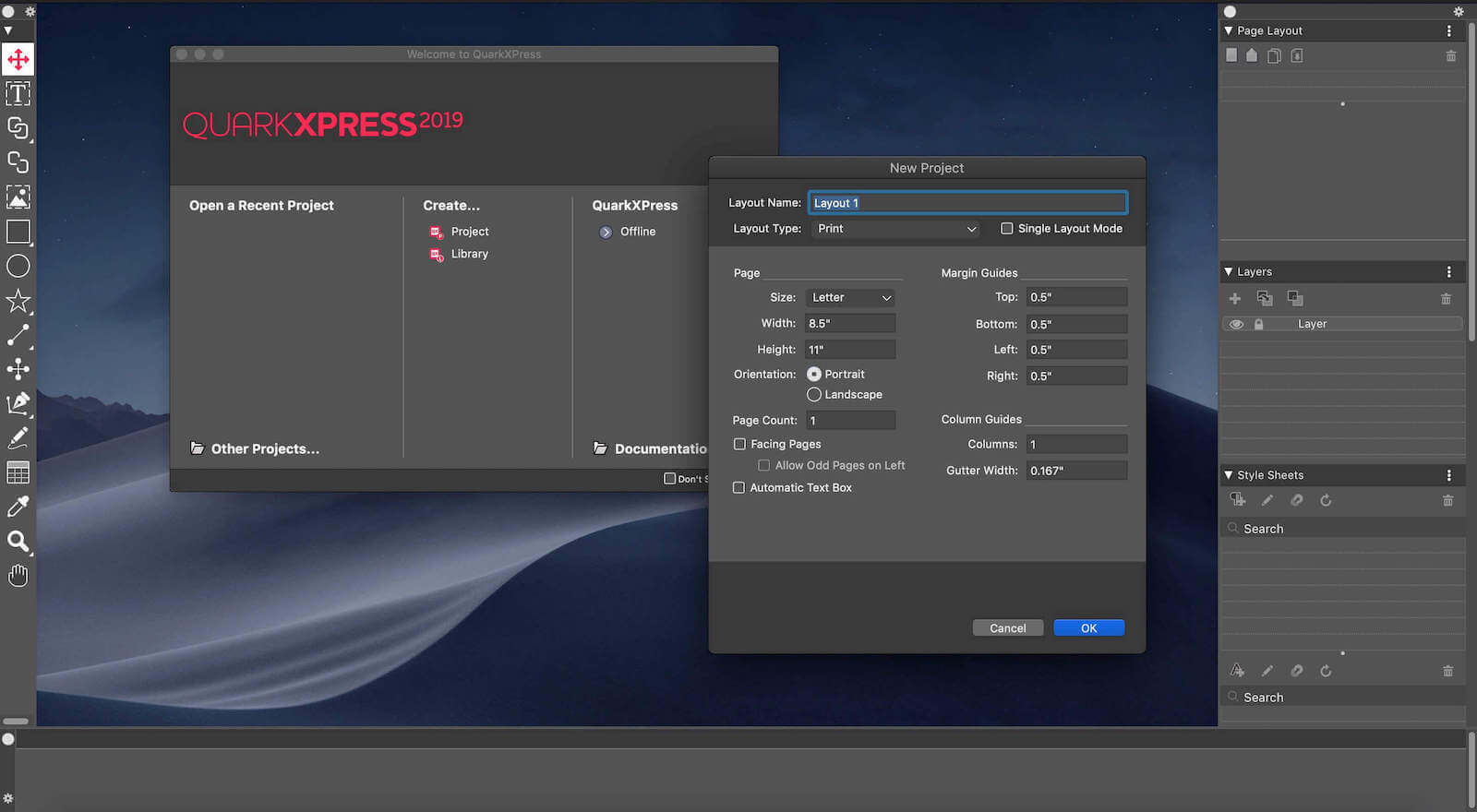Select the Landscape orientation option
The image size is (1477, 812).
point(814,395)
